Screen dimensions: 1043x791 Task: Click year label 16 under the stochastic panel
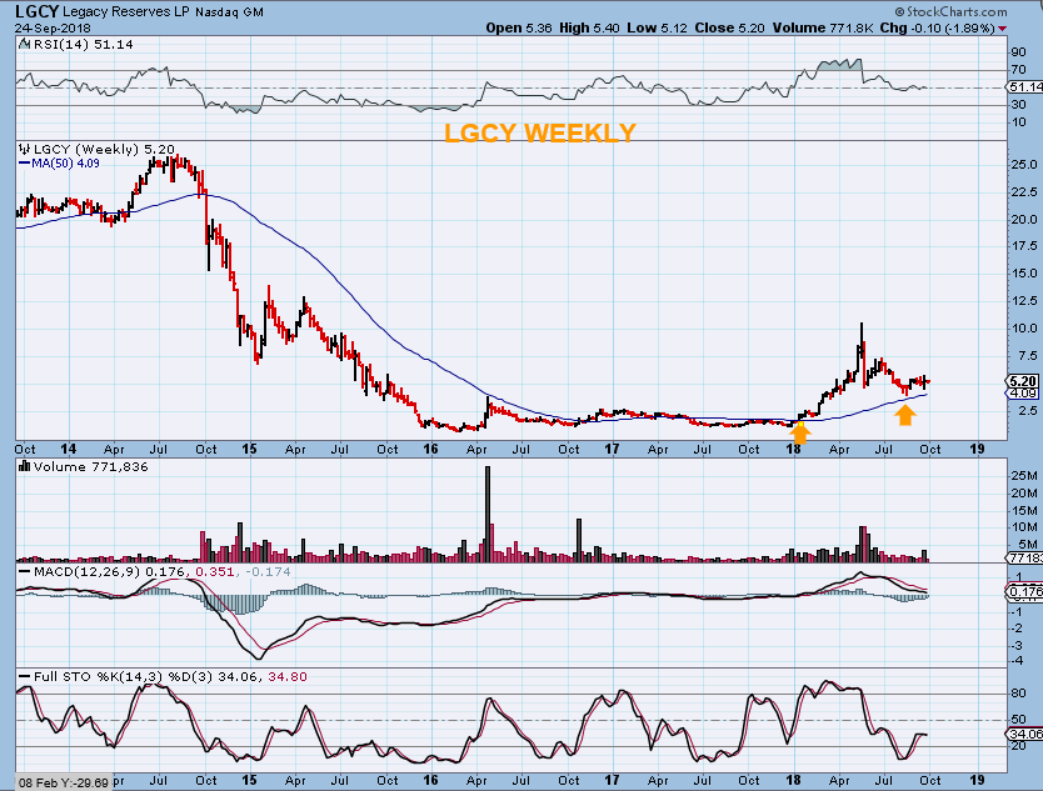[430, 780]
